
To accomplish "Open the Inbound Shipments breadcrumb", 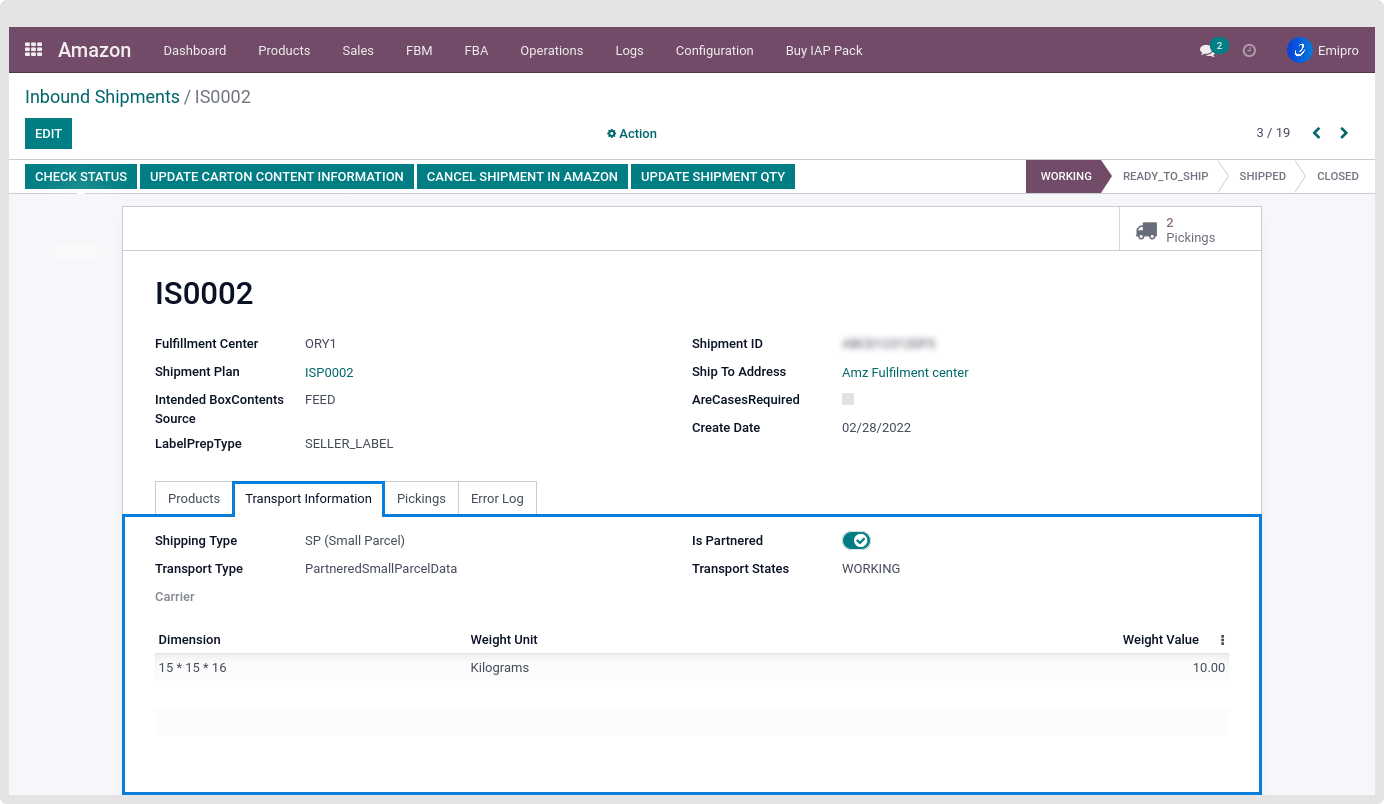I will point(102,97).
